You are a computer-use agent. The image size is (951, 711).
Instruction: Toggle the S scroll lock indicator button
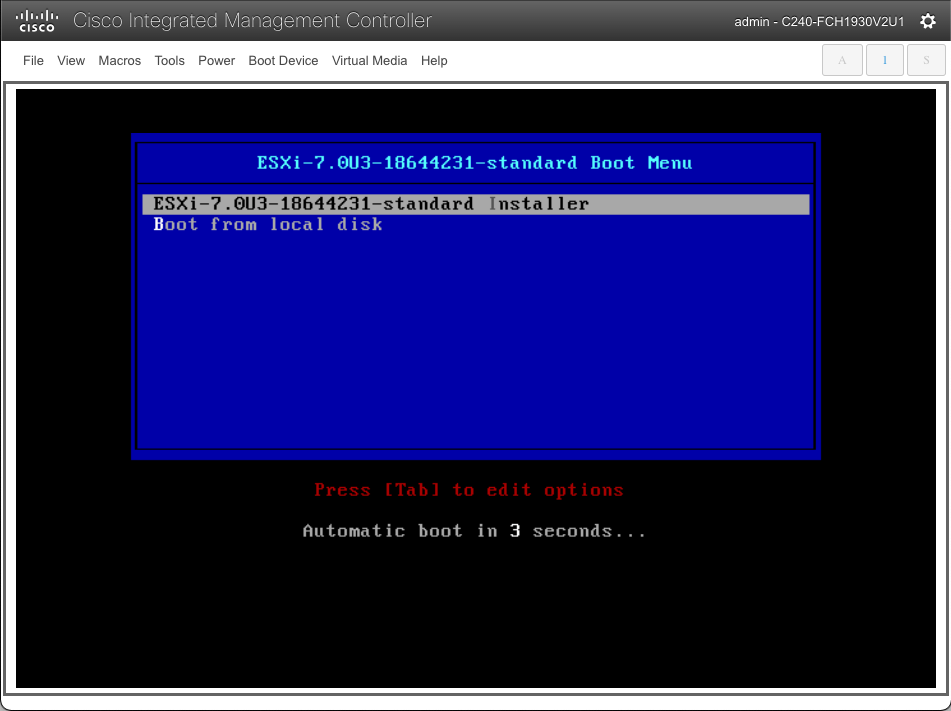(926, 60)
